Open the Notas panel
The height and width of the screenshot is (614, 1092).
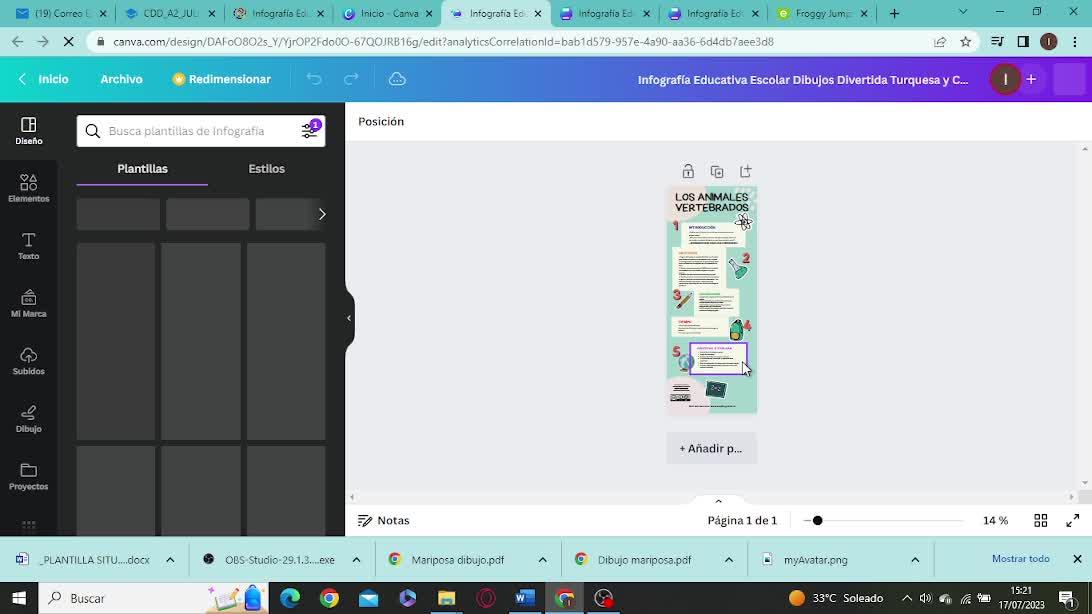pos(384,521)
